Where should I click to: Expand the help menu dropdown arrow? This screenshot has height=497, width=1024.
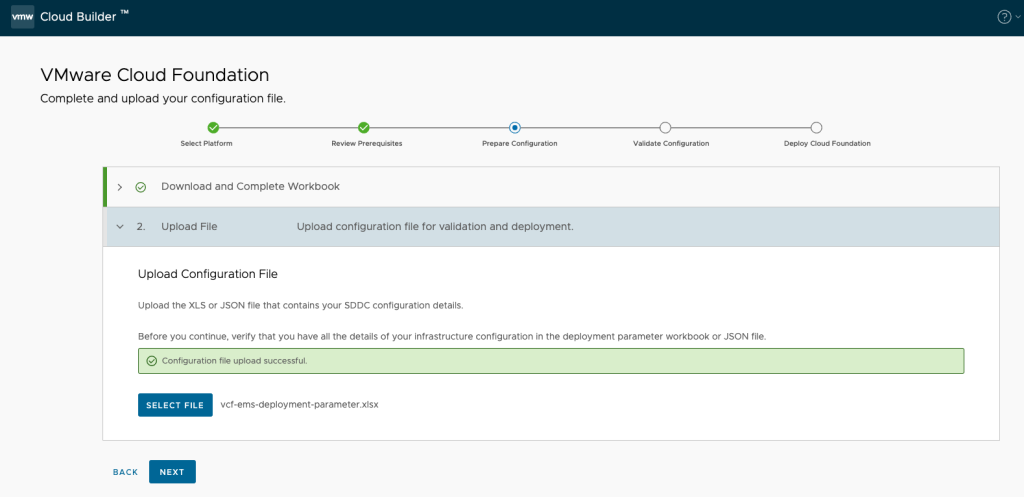(1017, 18)
